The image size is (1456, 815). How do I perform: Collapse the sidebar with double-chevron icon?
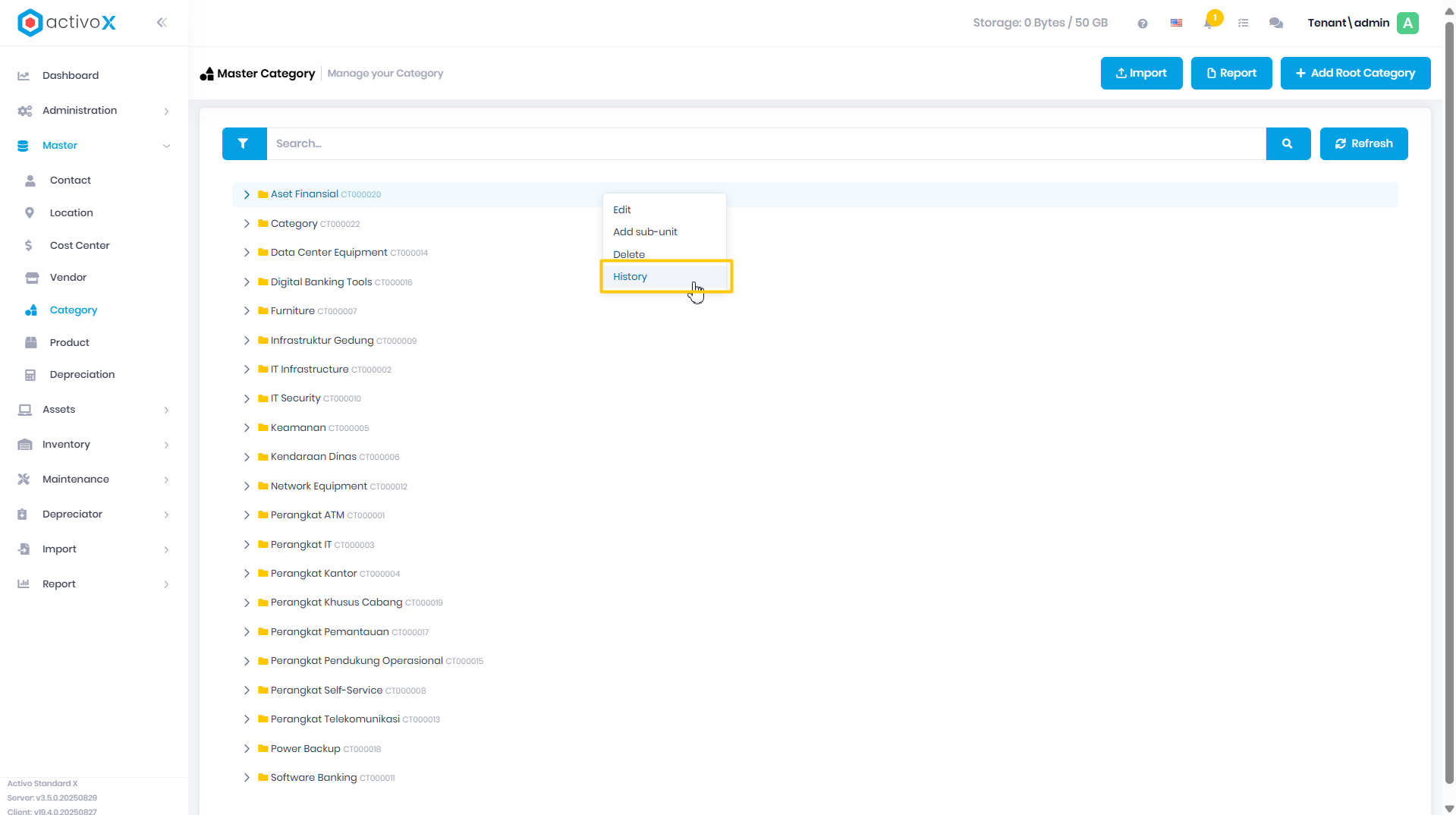(x=162, y=23)
